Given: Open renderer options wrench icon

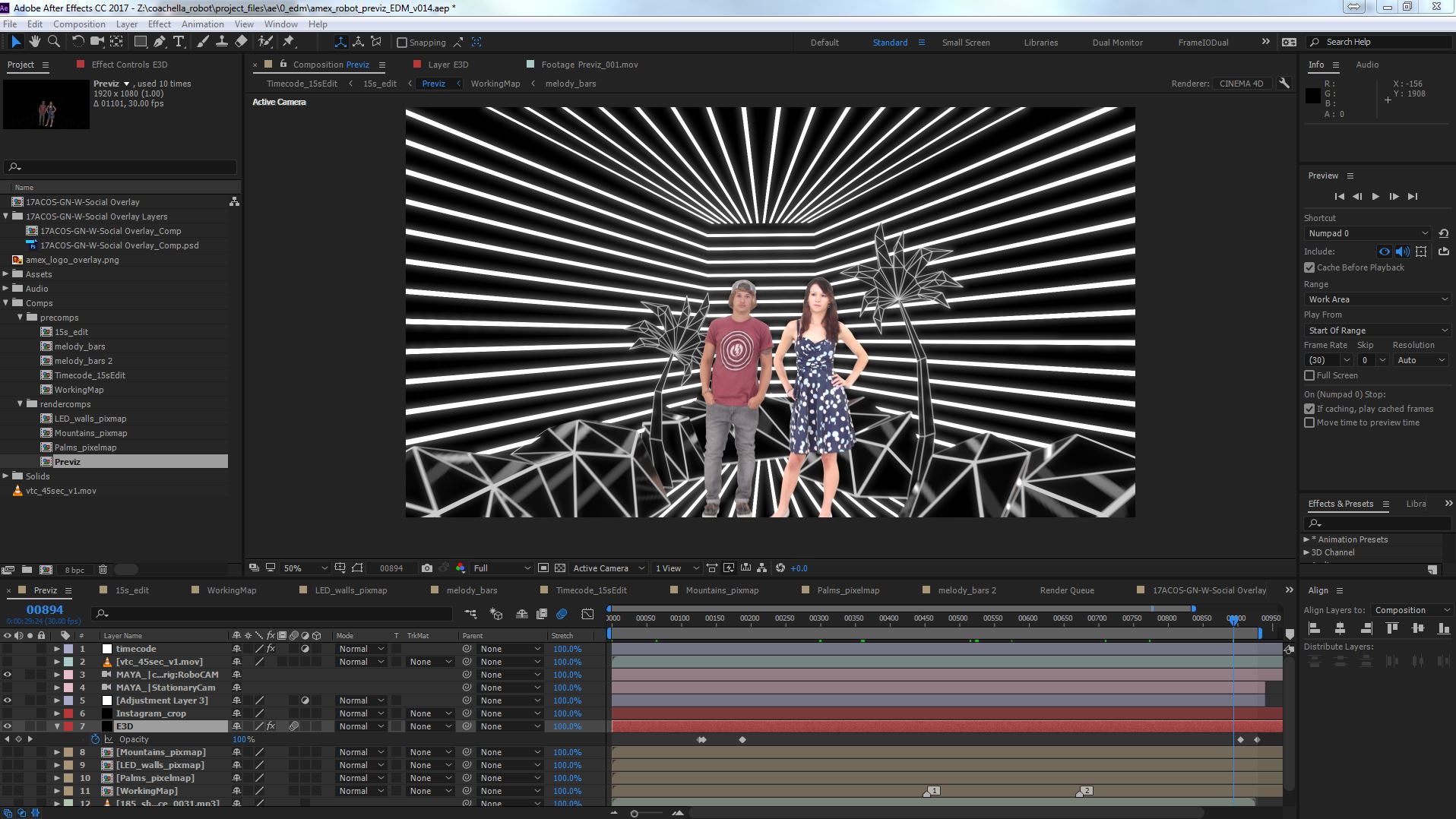Looking at the screenshot, I should [1284, 84].
